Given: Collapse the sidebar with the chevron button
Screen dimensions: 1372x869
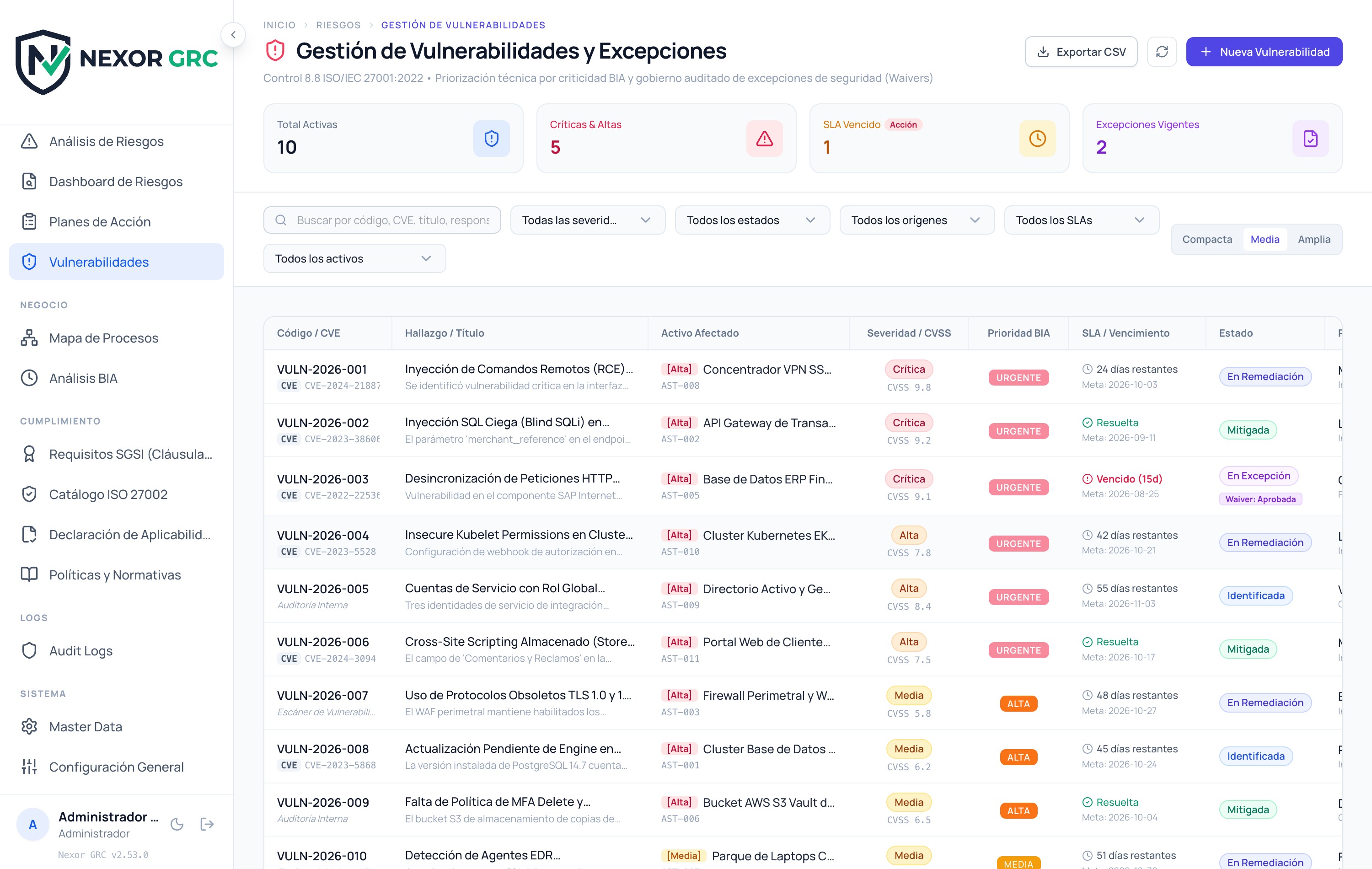Looking at the screenshot, I should click(x=233, y=35).
